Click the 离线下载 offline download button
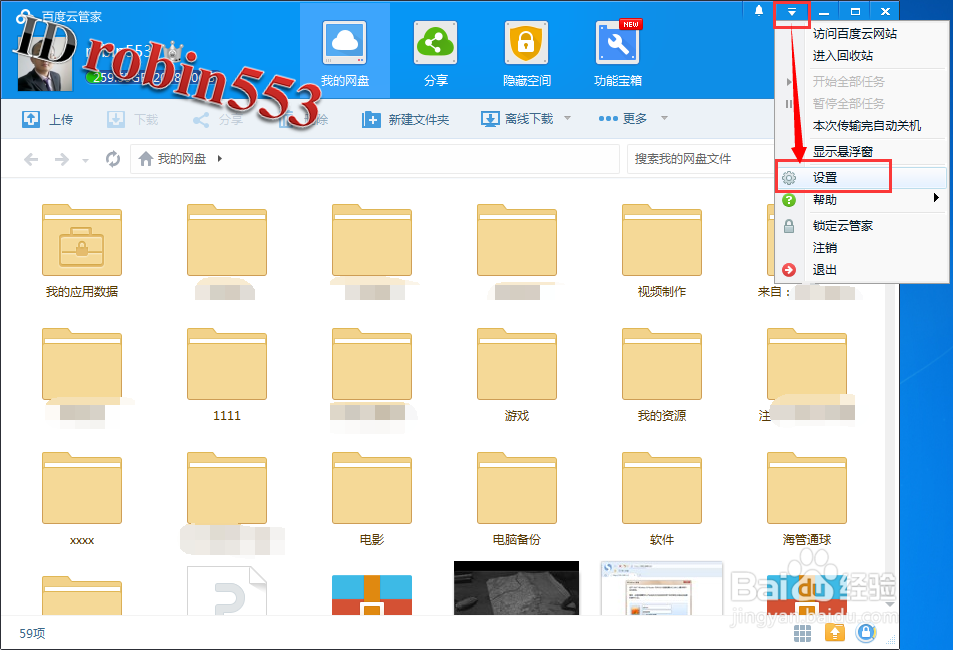This screenshot has width=953, height=650. click(x=517, y=119)
